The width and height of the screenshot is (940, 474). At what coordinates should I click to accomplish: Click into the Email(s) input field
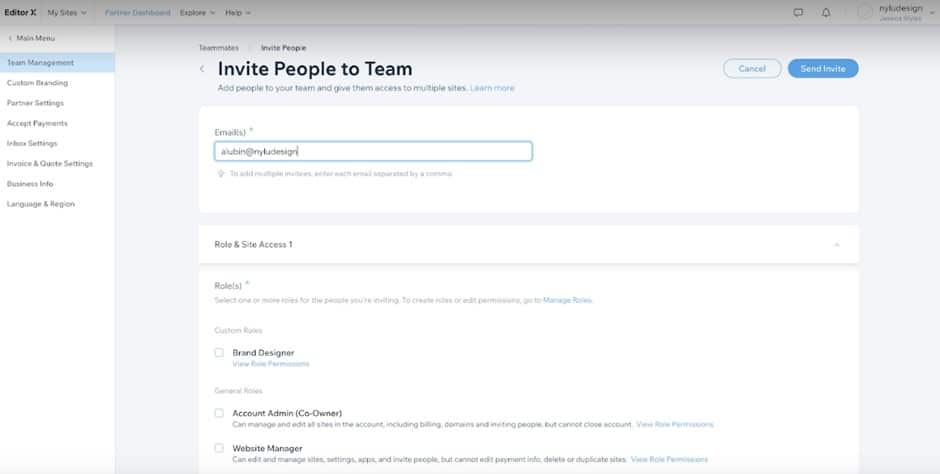373,151
